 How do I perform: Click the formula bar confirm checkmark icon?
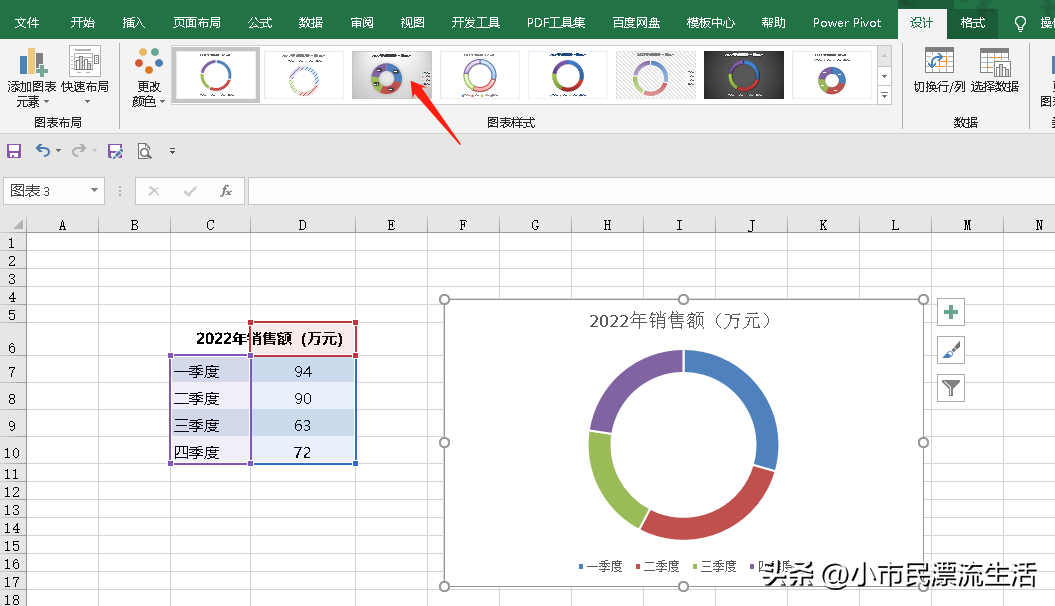(x=190, y=191)
